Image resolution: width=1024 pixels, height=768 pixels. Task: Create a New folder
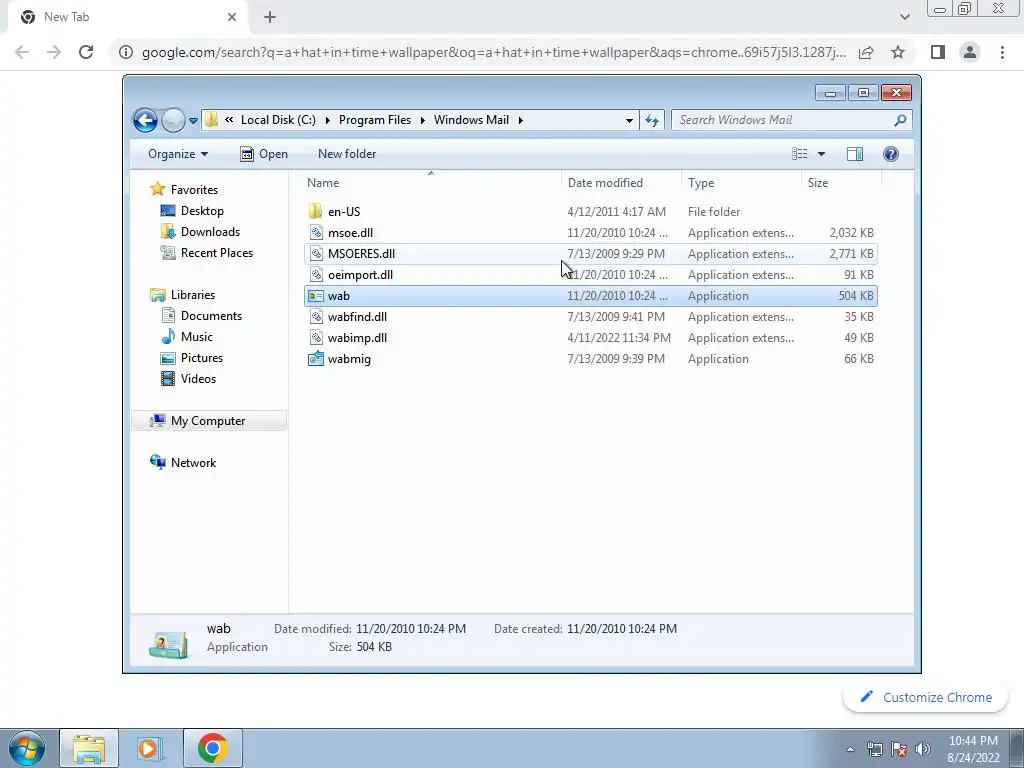347,154
